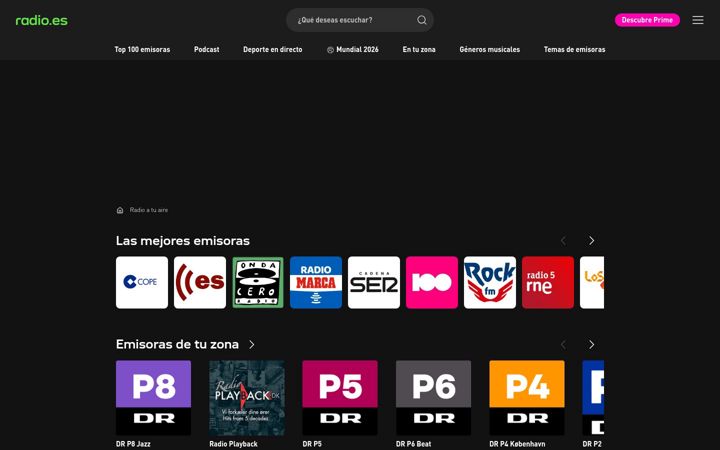Focus the ¿Qué deseas escuchar? search field

(x=360, y=20)
